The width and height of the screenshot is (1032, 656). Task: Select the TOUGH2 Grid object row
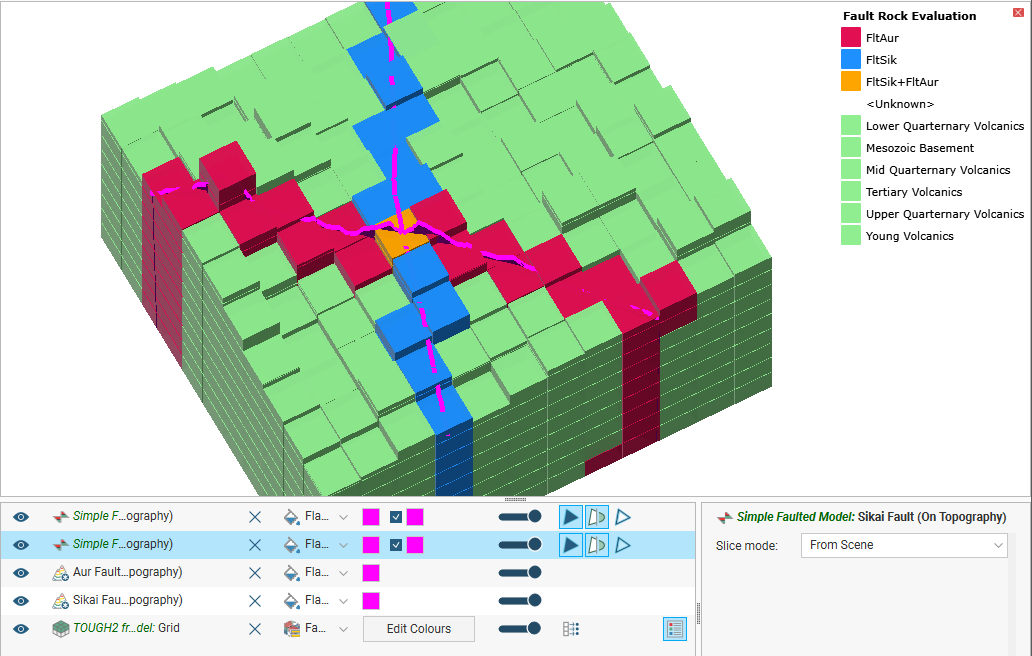pyautogui.click(x=127, y=629)
